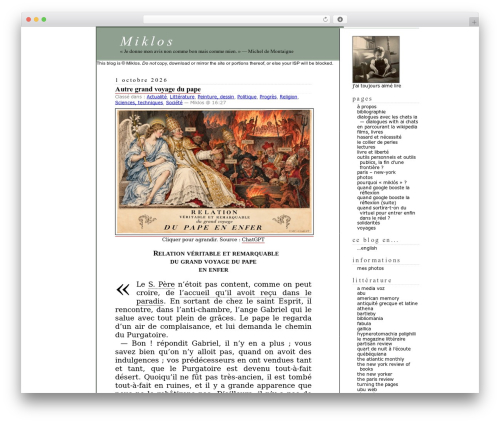This screenshot has width=500, height=423.
Task: Open the Littérature category link
Action: pyautogui.click(x=182, y=97)
